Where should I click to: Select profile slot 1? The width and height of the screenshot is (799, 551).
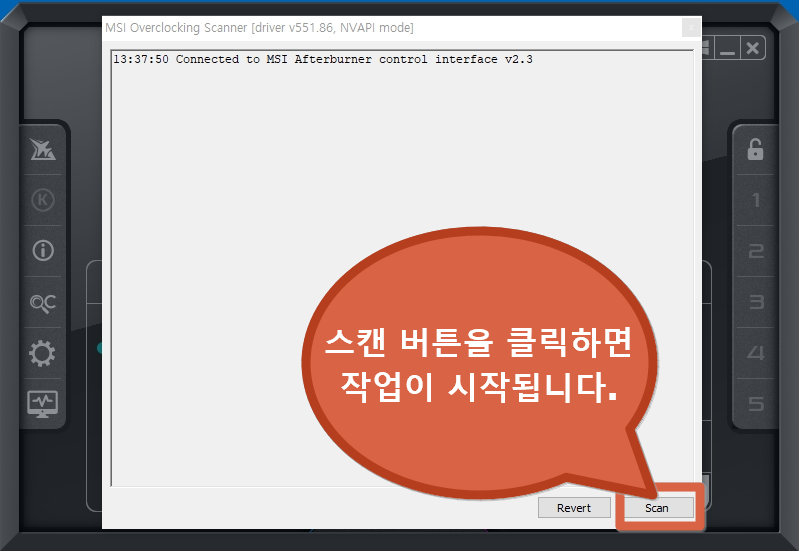tap(756, 200)
